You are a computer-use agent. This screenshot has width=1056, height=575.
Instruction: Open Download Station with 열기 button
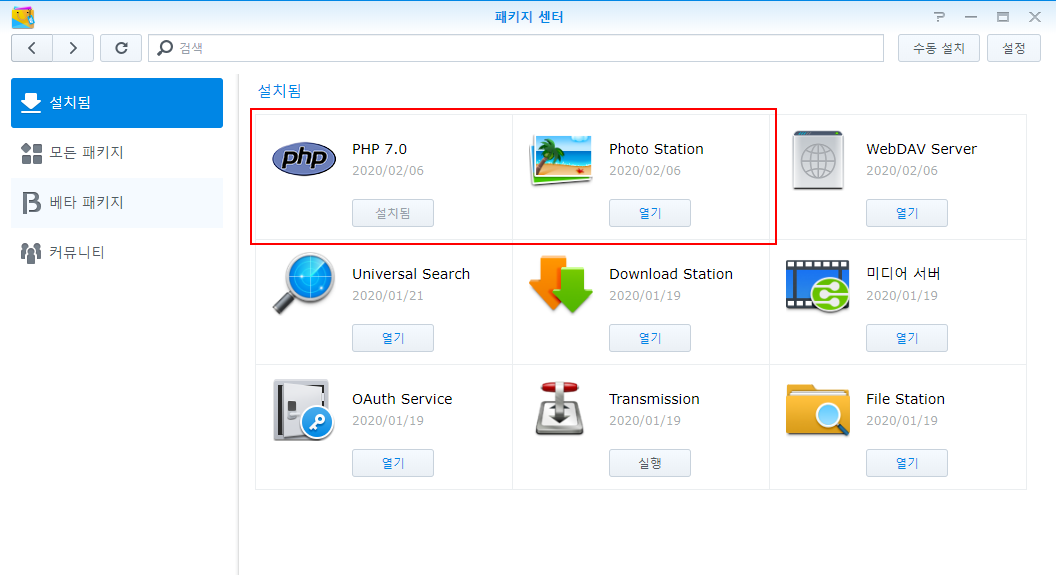650,338
